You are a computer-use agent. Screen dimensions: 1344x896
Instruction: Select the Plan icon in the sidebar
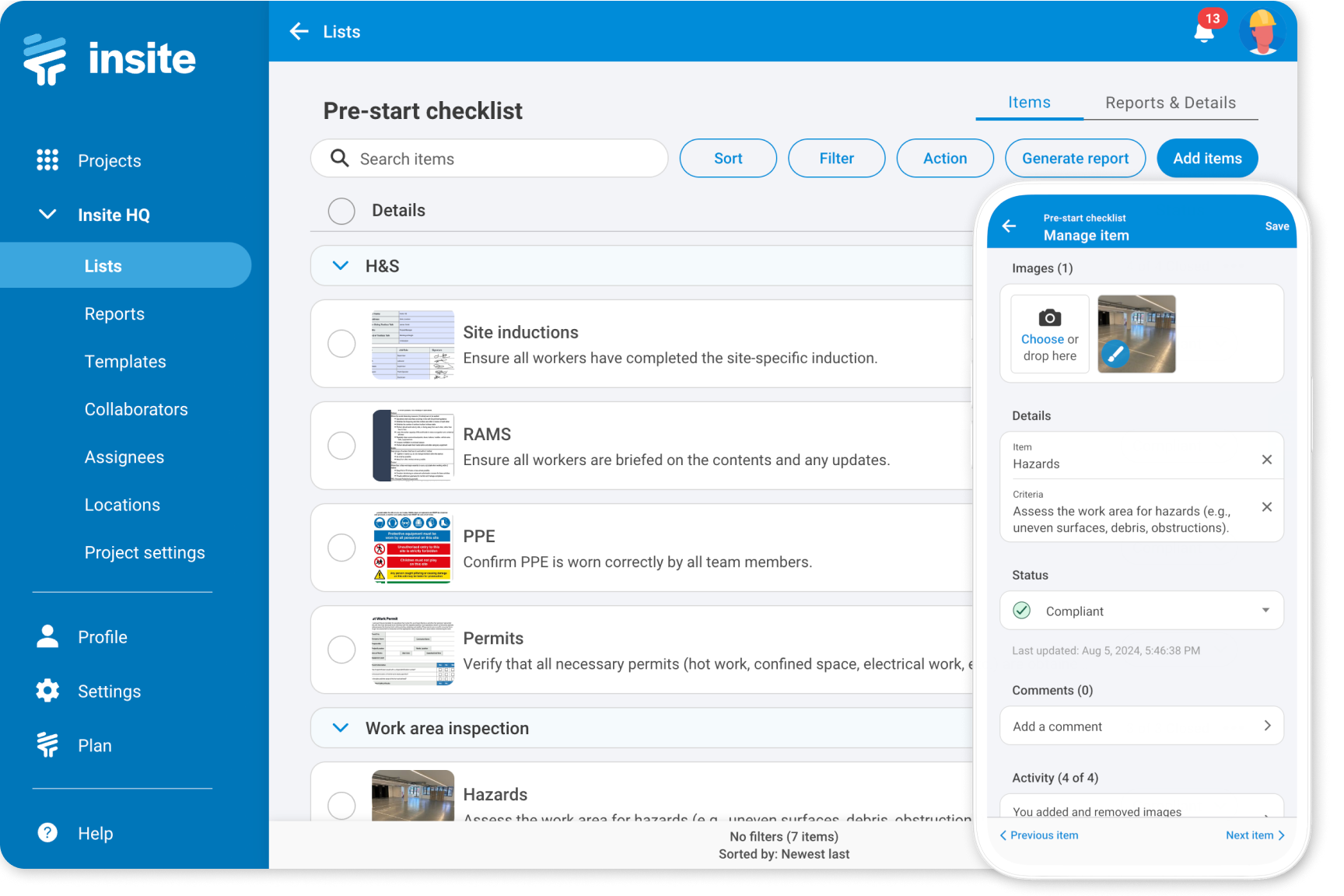click(x=47, y=744)
